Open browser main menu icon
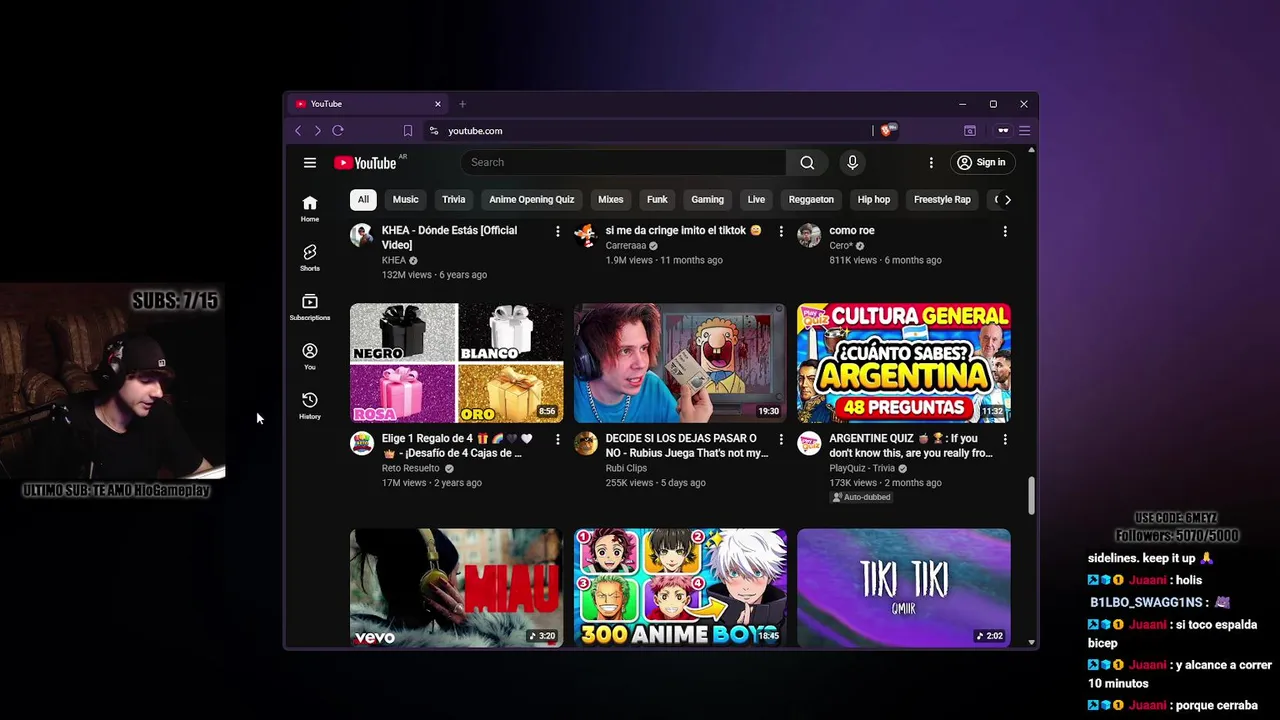1280x720 pixels. tap(1024, 131)
